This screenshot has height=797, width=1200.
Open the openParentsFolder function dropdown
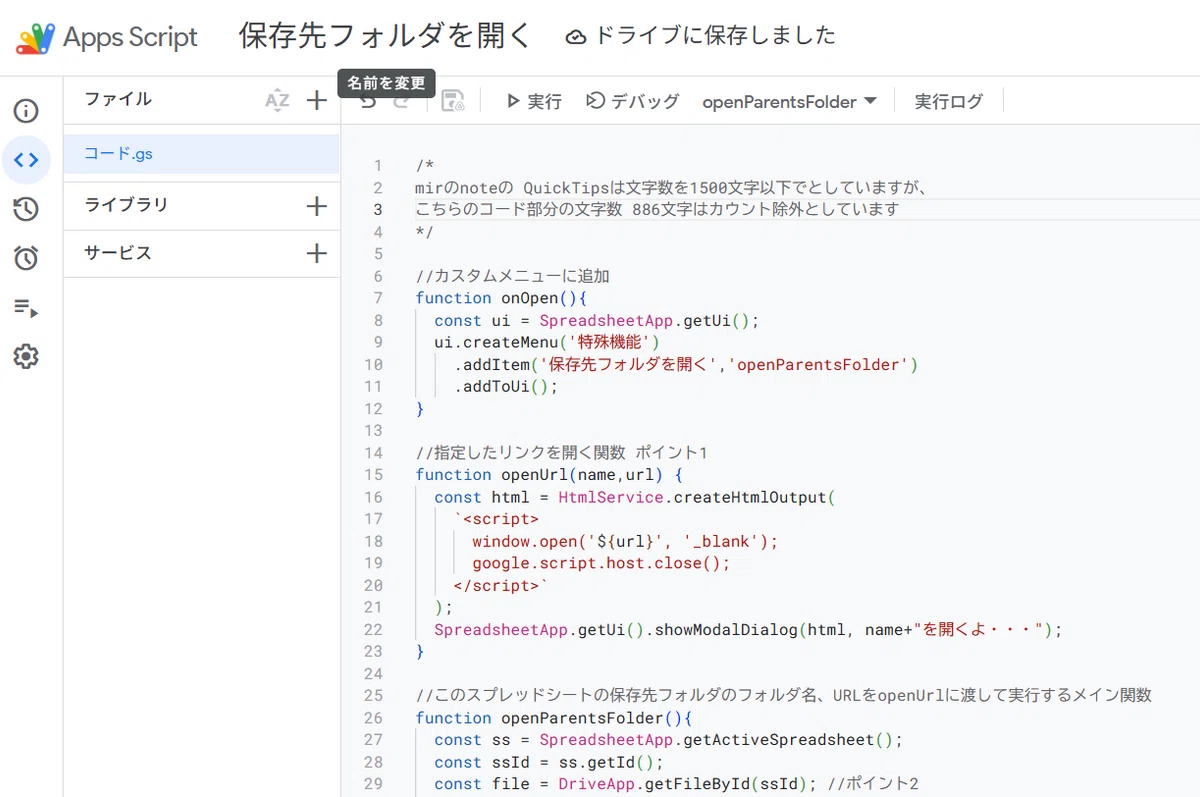tap(789, 101)
